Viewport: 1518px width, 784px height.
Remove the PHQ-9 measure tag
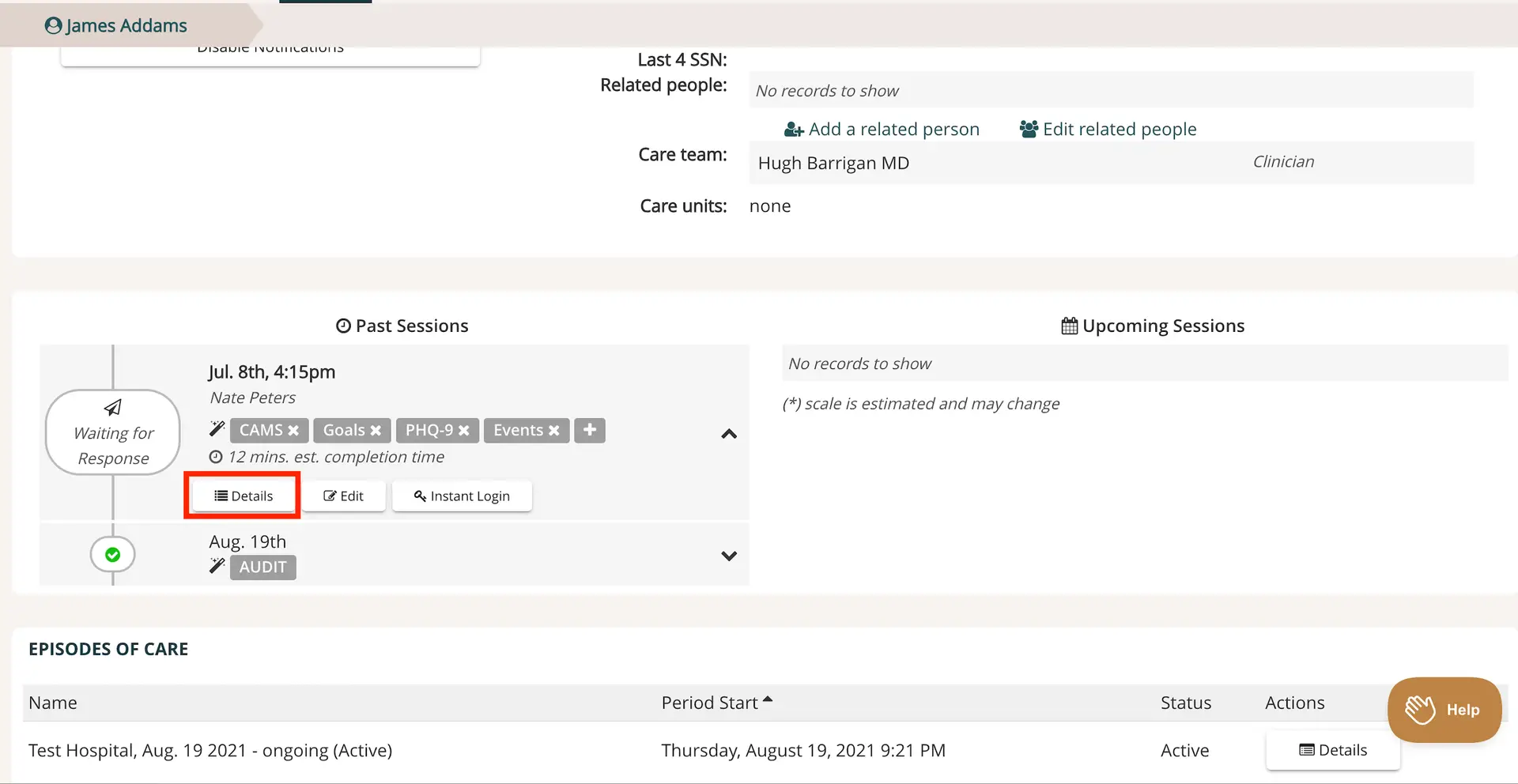pos(465,430)
